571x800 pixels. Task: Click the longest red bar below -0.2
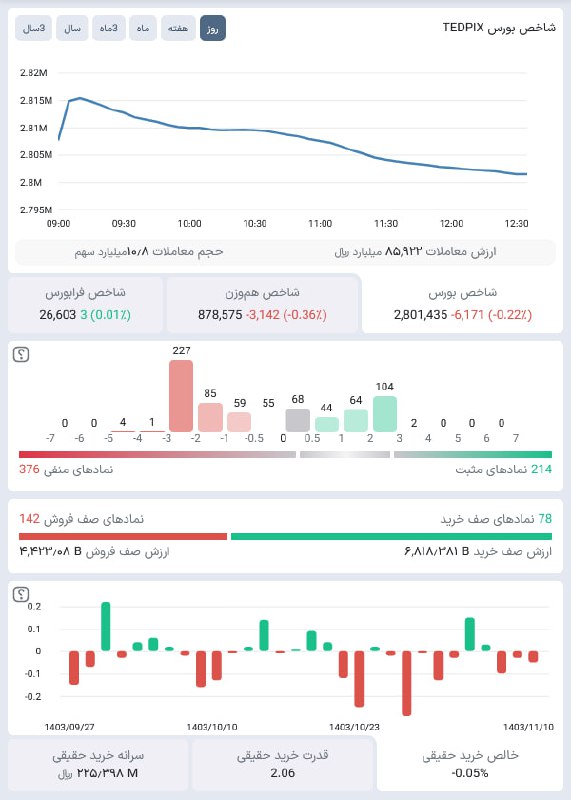[406, 683]
